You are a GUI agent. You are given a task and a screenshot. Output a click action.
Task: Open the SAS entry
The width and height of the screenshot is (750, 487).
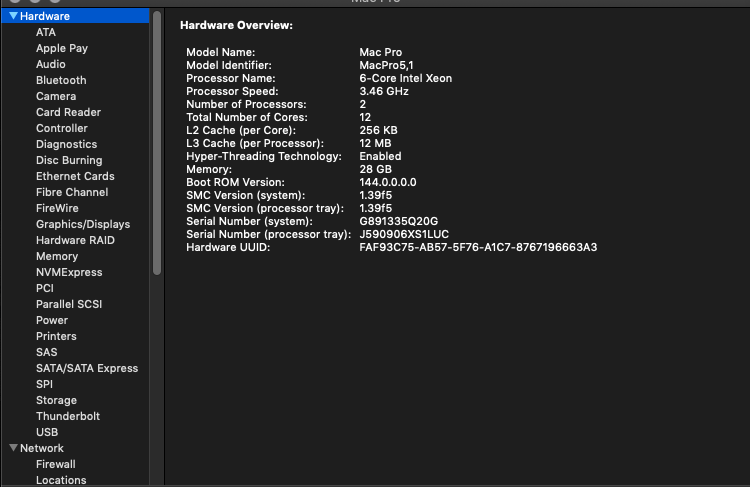(46, 352)
